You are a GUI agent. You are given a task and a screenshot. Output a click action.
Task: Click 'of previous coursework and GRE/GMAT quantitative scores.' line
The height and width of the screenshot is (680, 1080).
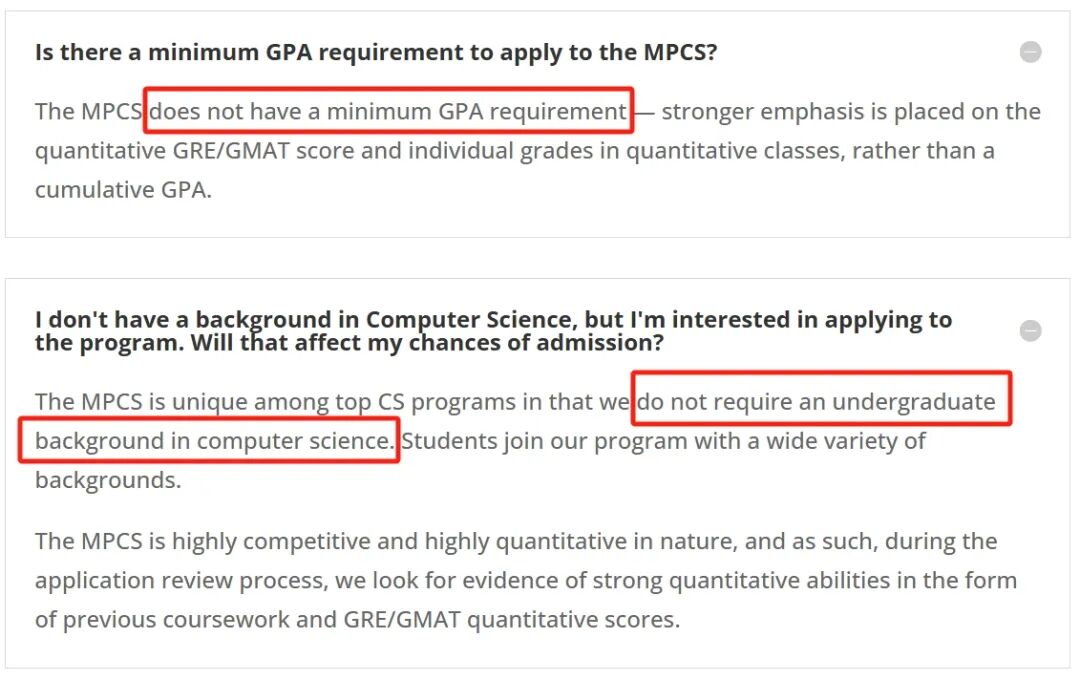click(357, 620)
